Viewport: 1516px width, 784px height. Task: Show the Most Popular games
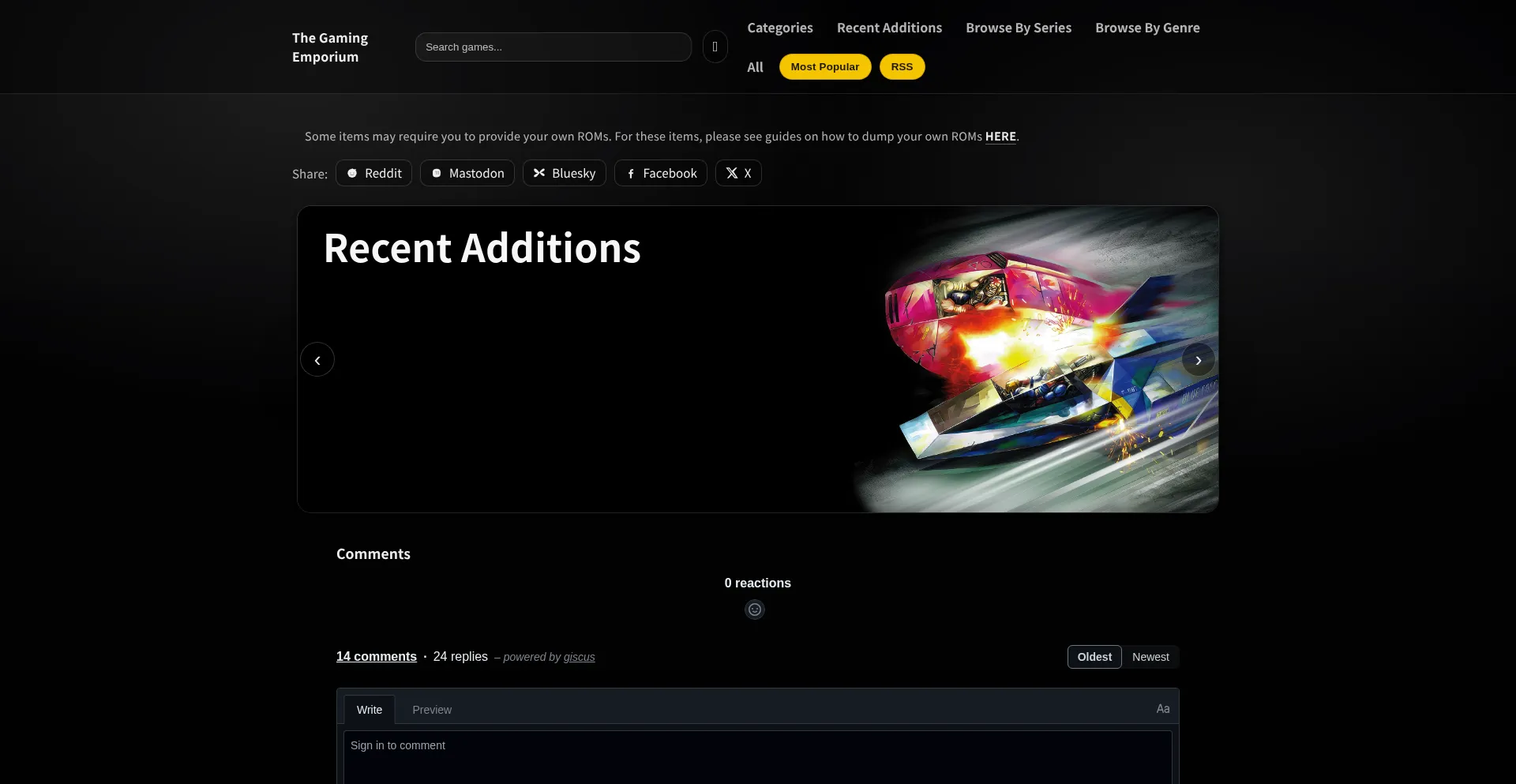pyautogui.click(x=825, y=66)
